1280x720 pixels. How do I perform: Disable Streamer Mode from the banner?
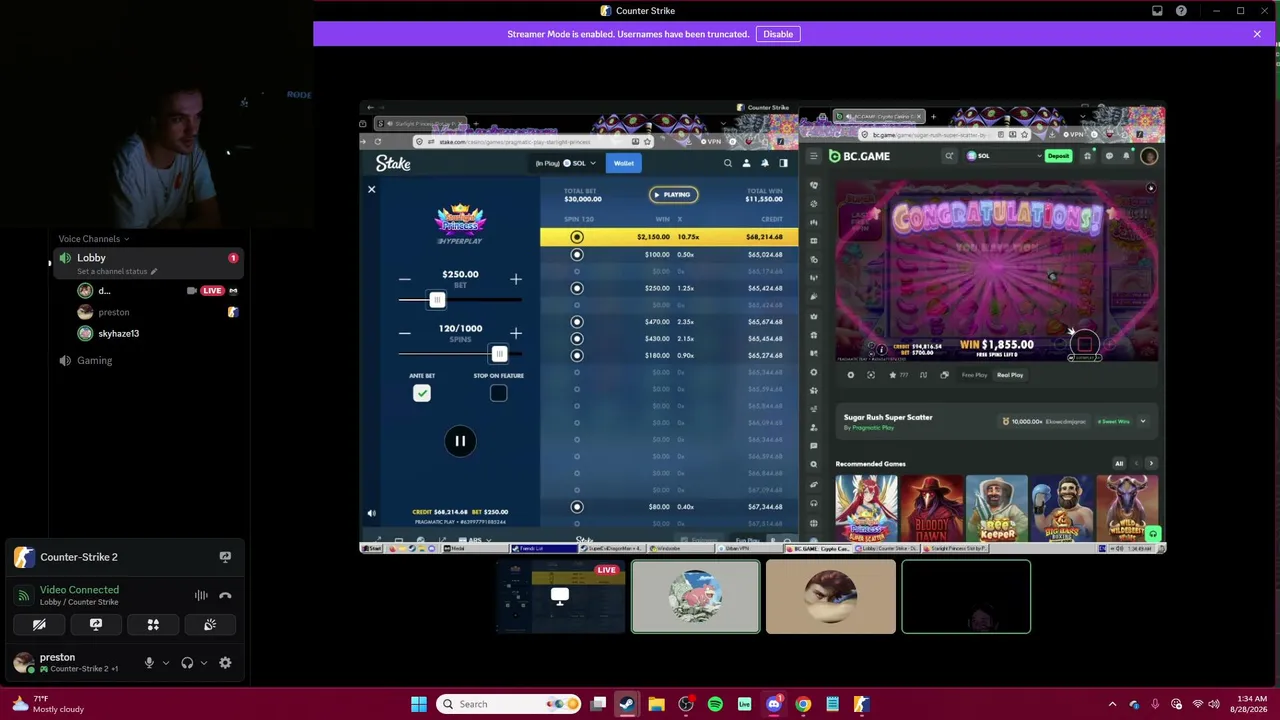(x=778, y=34)
